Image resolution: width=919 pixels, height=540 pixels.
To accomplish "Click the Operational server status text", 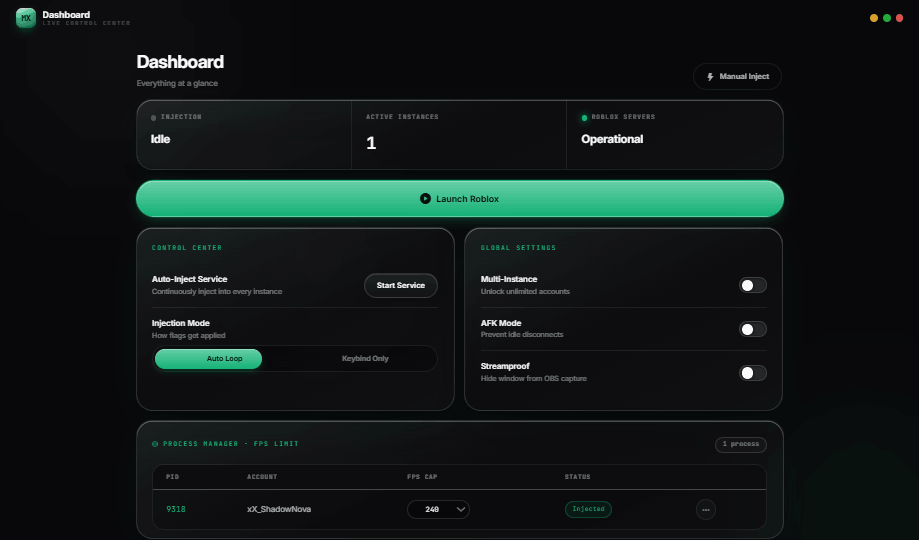I will pos(612,139).
